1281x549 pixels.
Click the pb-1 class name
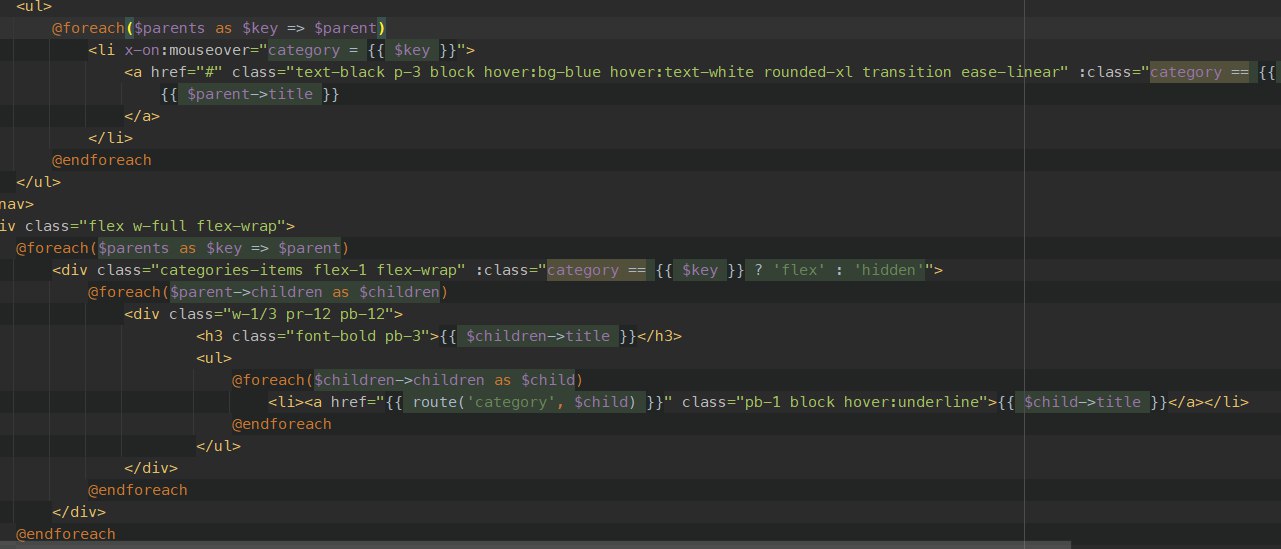coord(763,402)
